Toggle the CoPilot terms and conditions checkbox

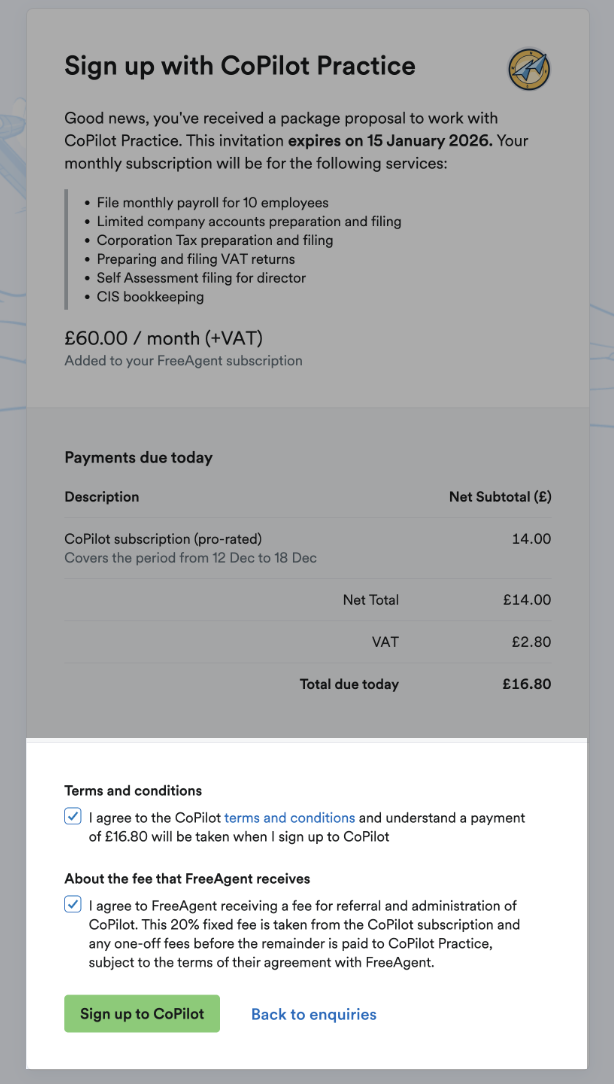[x=72, y=816]
